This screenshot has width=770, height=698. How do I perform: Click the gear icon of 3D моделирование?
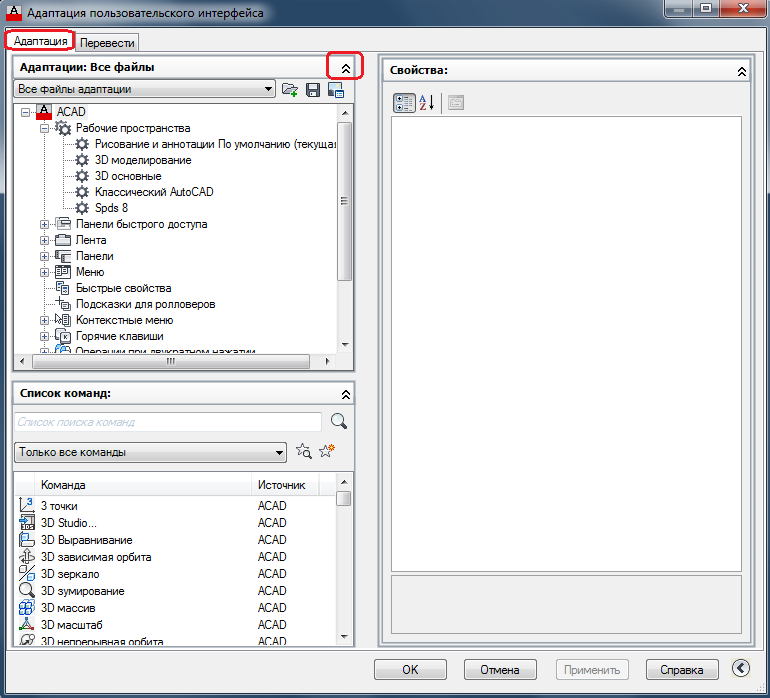82,160
